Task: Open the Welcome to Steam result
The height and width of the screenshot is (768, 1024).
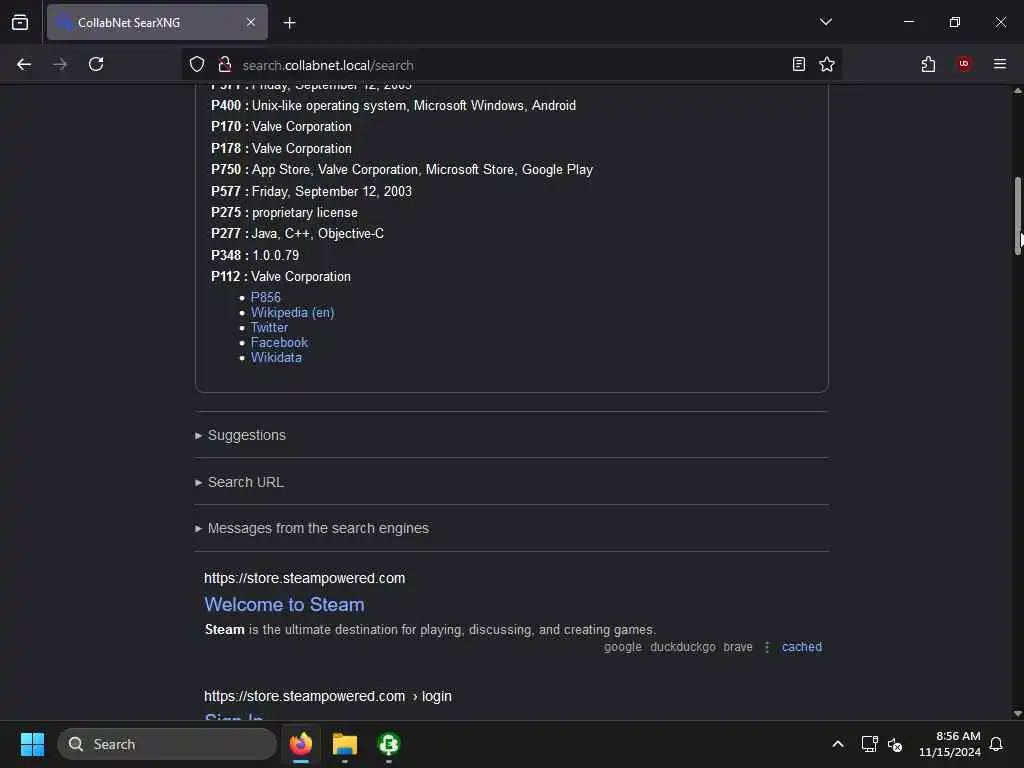Action: tap(284, 604)
